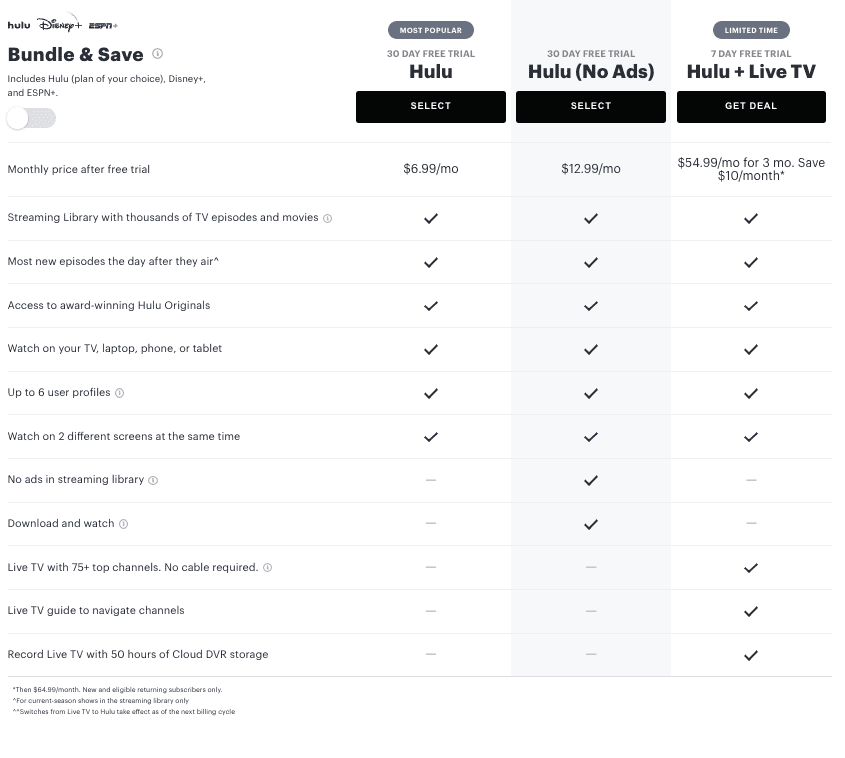
Task: Click the Hulu logo at top left
Action: (19, 25)
